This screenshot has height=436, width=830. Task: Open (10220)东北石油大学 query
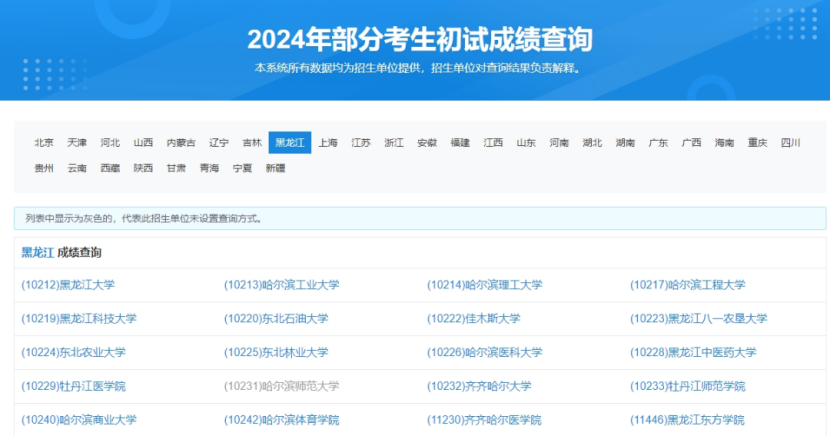point(276,319)
